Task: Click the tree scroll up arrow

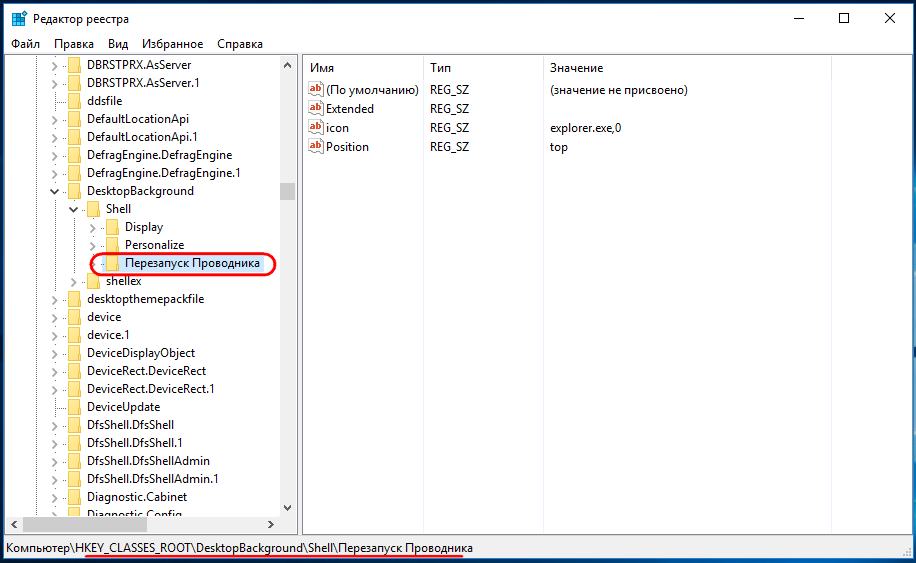Action: (287, 65)
